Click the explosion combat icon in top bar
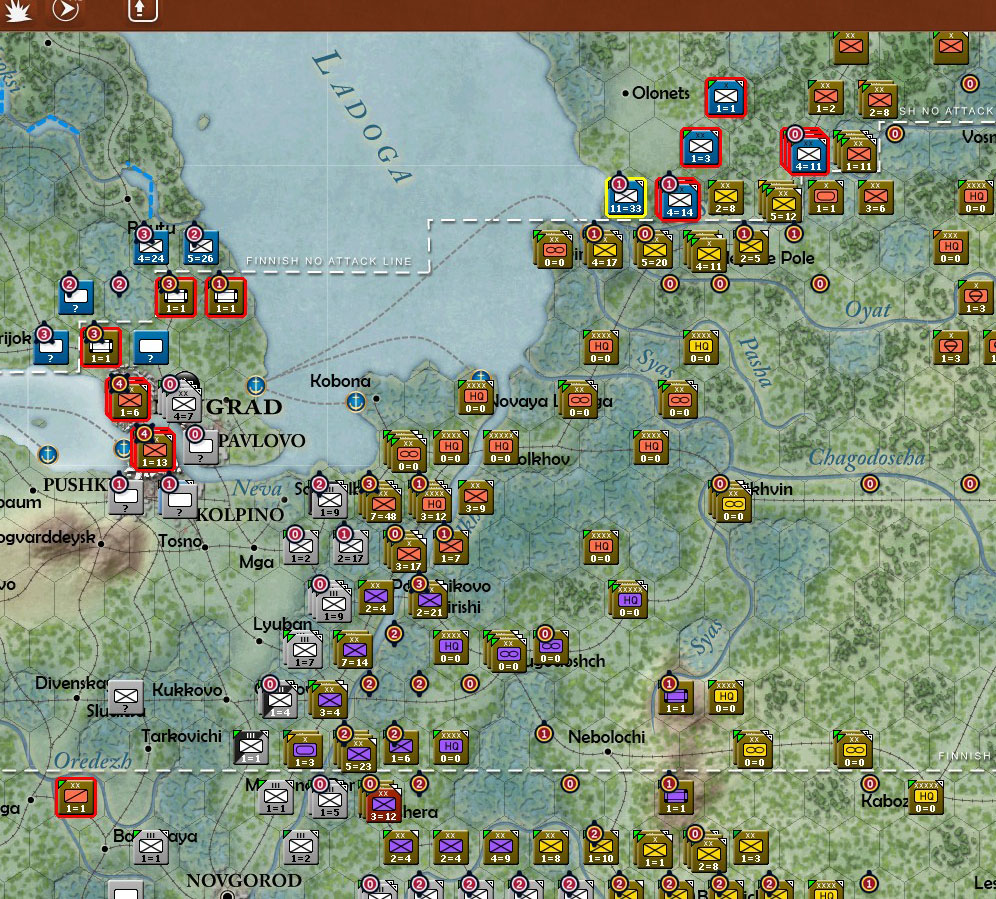 [x=17, y=10]
